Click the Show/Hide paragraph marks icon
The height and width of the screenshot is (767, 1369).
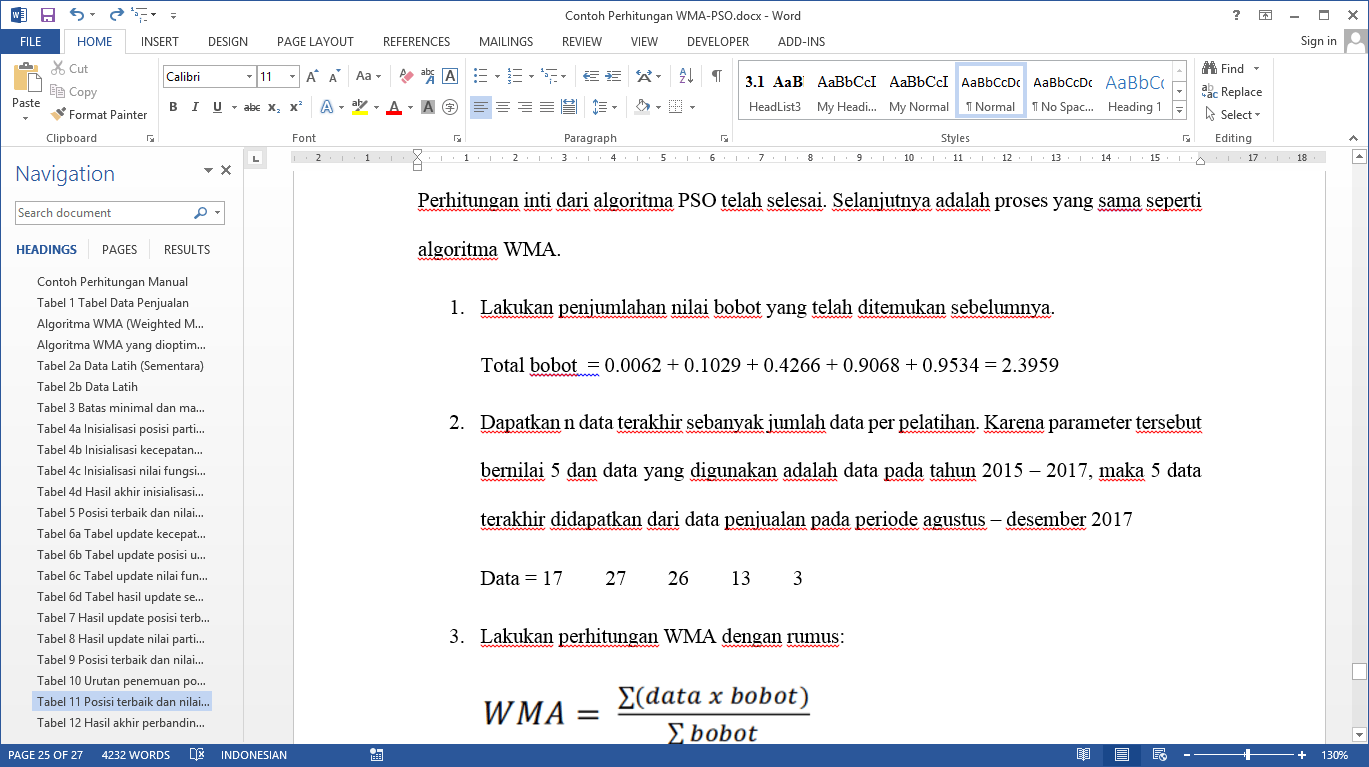click(x=717, y=76)
